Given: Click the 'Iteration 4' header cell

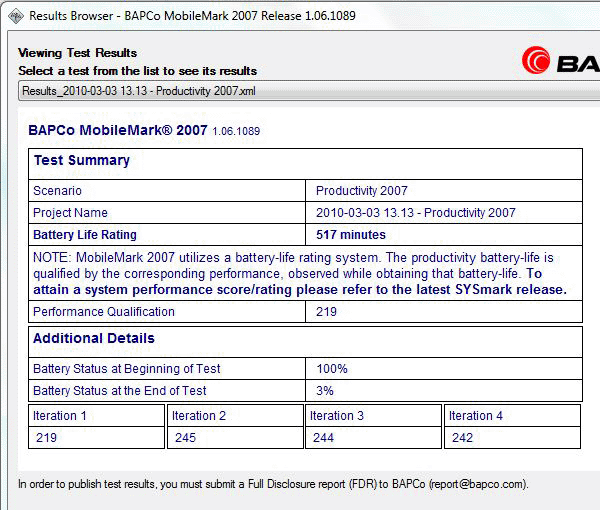Looking at the screenshot, I should pos(512,415).
